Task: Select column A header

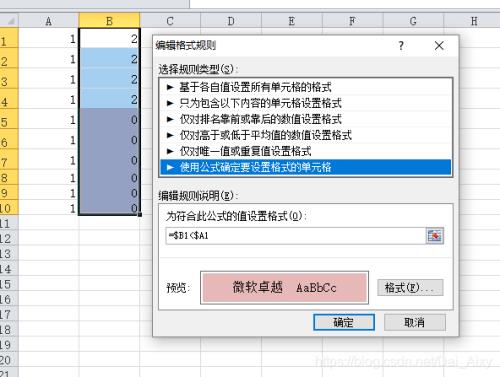Action: 49,21
